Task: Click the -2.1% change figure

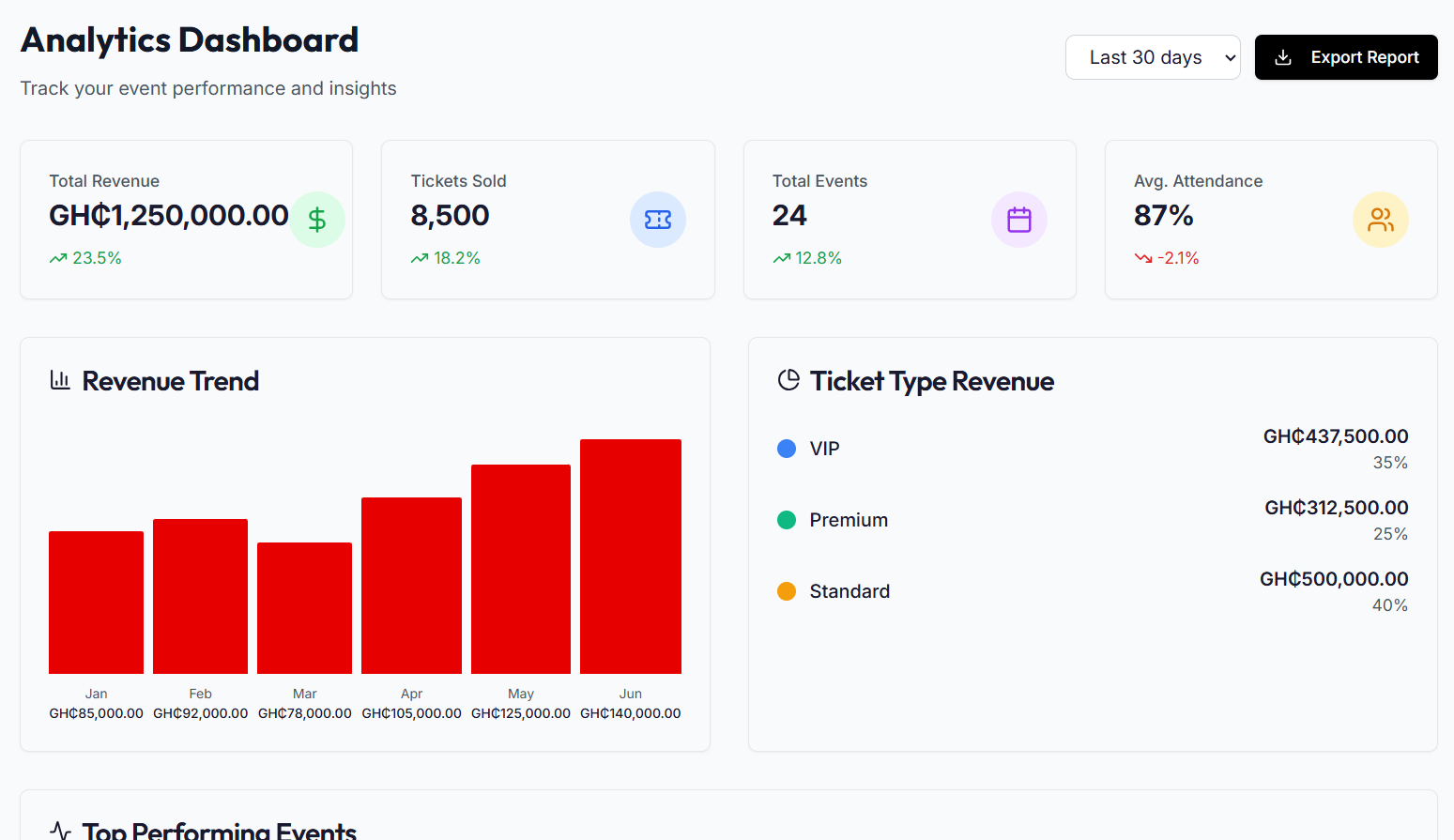Action: coord(1178,258)
